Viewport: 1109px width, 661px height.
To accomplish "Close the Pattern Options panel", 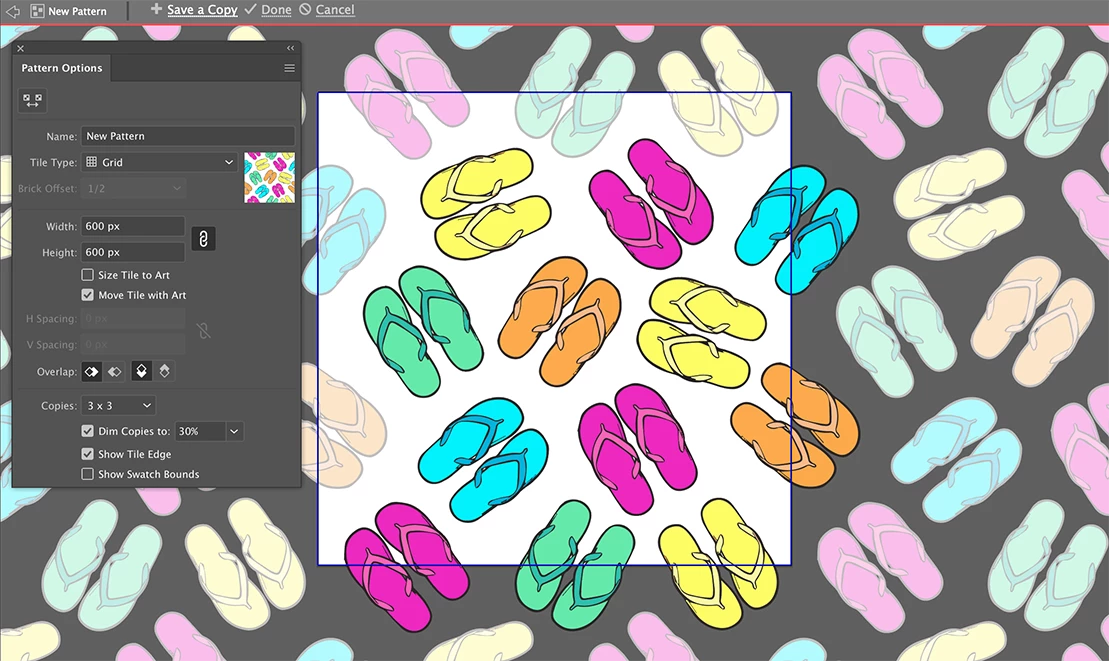I will click(21, 48).
